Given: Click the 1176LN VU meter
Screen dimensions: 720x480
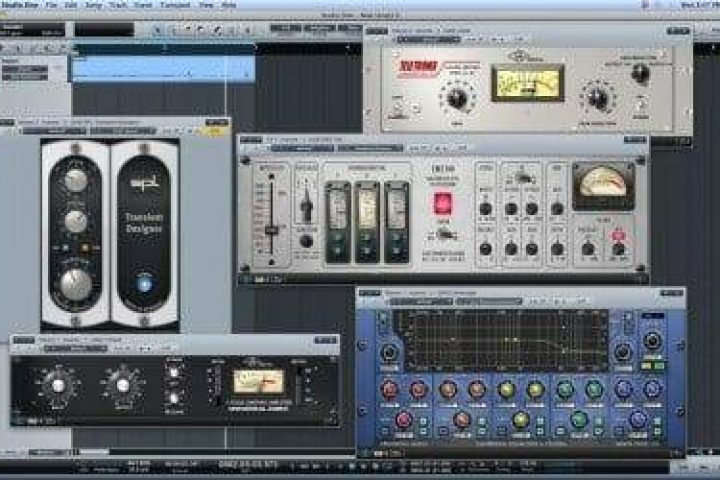Looking at the screenshot, I should pyautogui.click(x=259, y=382).
